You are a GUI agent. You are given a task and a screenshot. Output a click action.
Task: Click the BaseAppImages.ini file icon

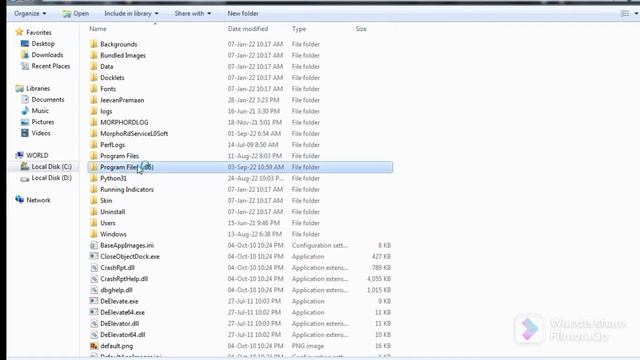pos(94,245)
